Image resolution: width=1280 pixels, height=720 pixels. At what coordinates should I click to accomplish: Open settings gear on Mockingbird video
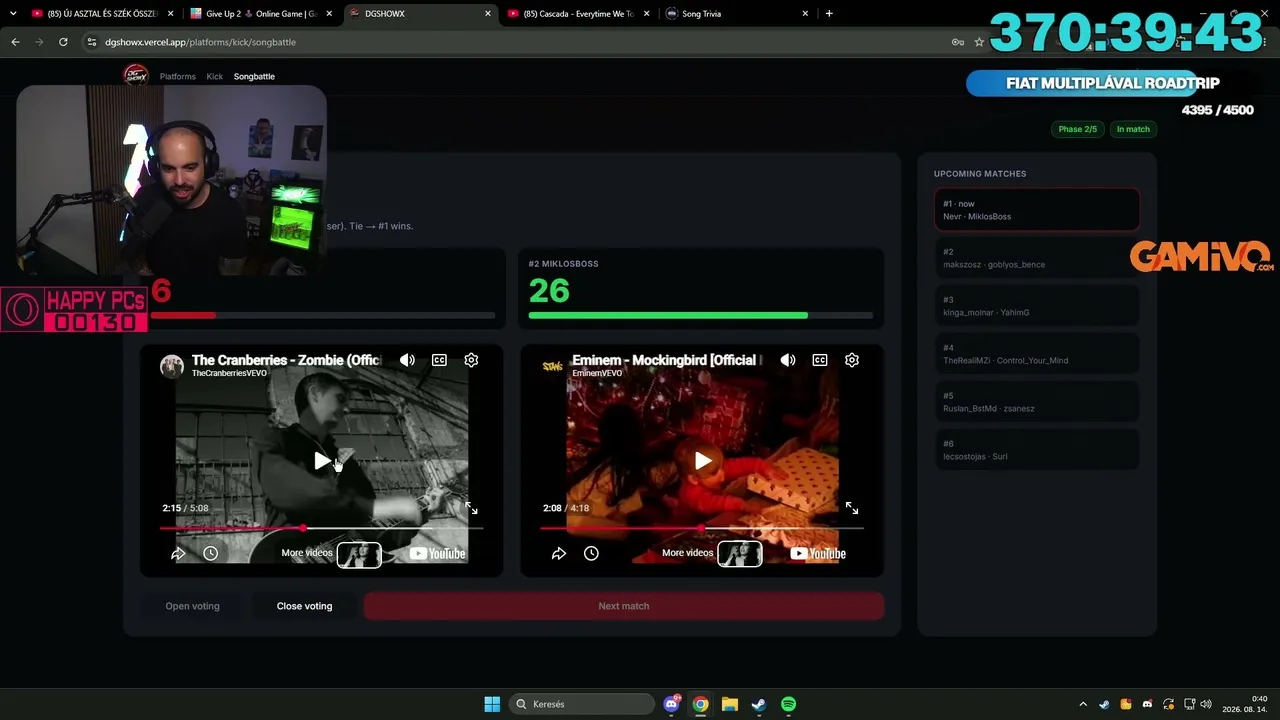[x=852, y=360]
